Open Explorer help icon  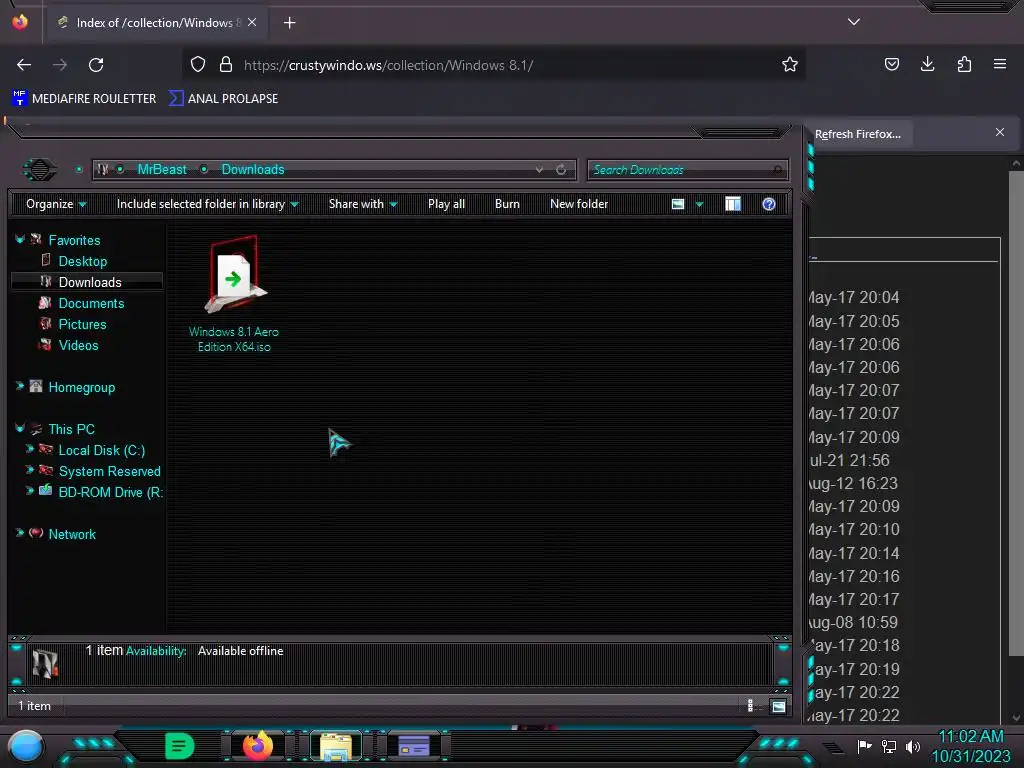click(769, 204)
